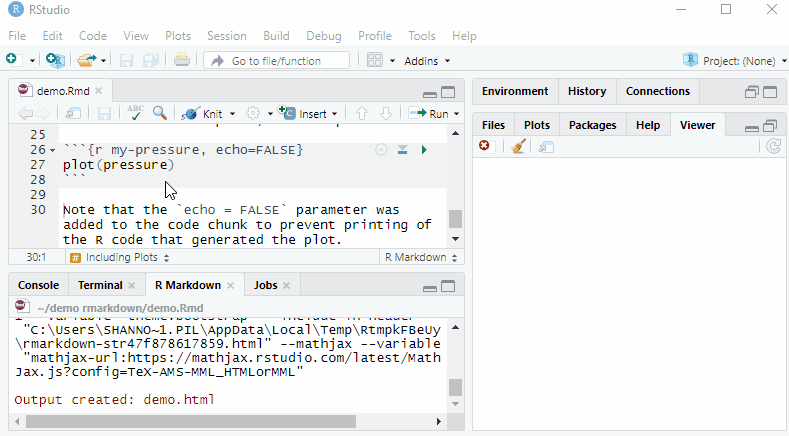Close the R Markdown output tab

tap(230, 285)
